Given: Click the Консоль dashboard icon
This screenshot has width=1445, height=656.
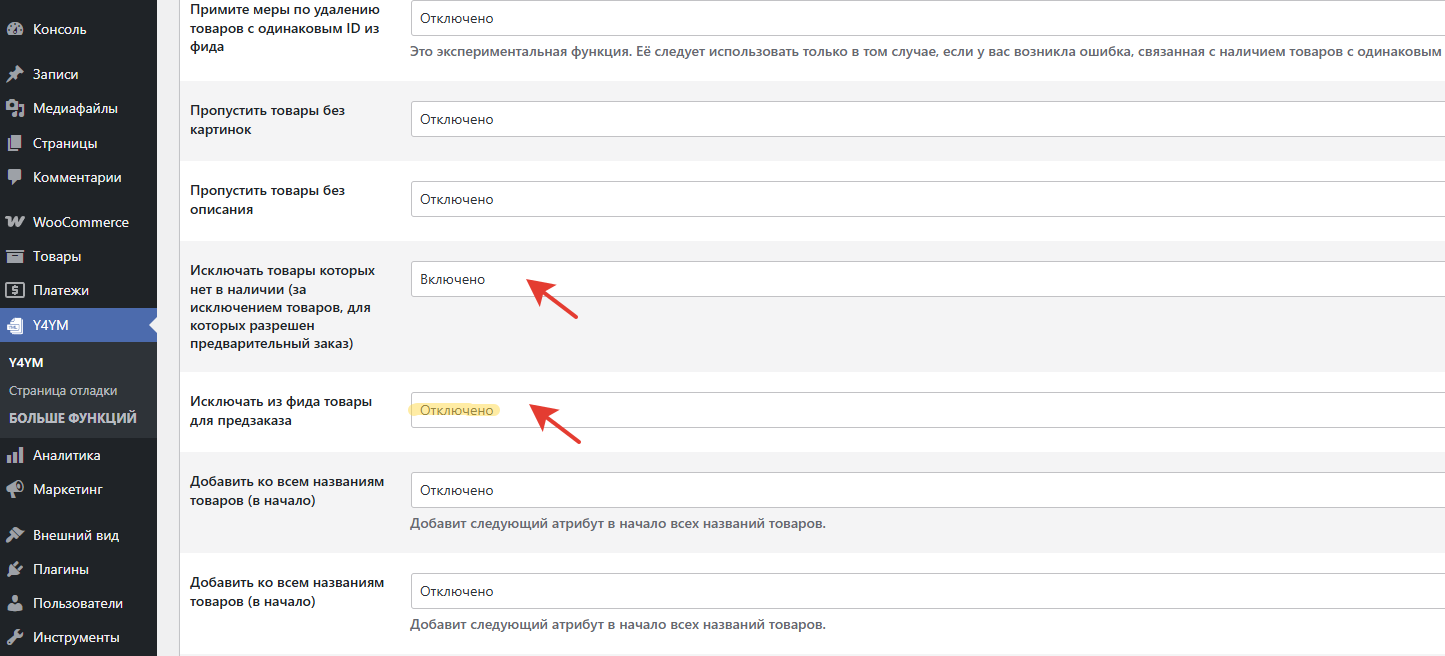Looking at the screenshot, I should click(15, 29).
